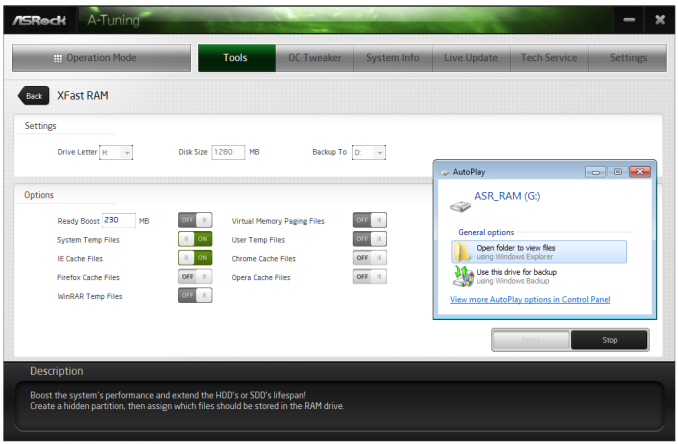Viewport: 678px width, 444px height.
Task: Click the Drive Letter label
Action: 77,153
